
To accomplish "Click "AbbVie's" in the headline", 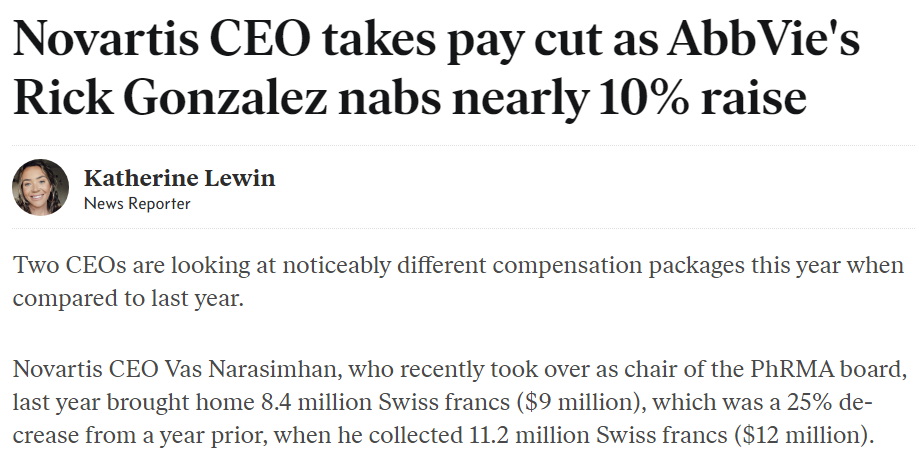I will click(763, 40).
